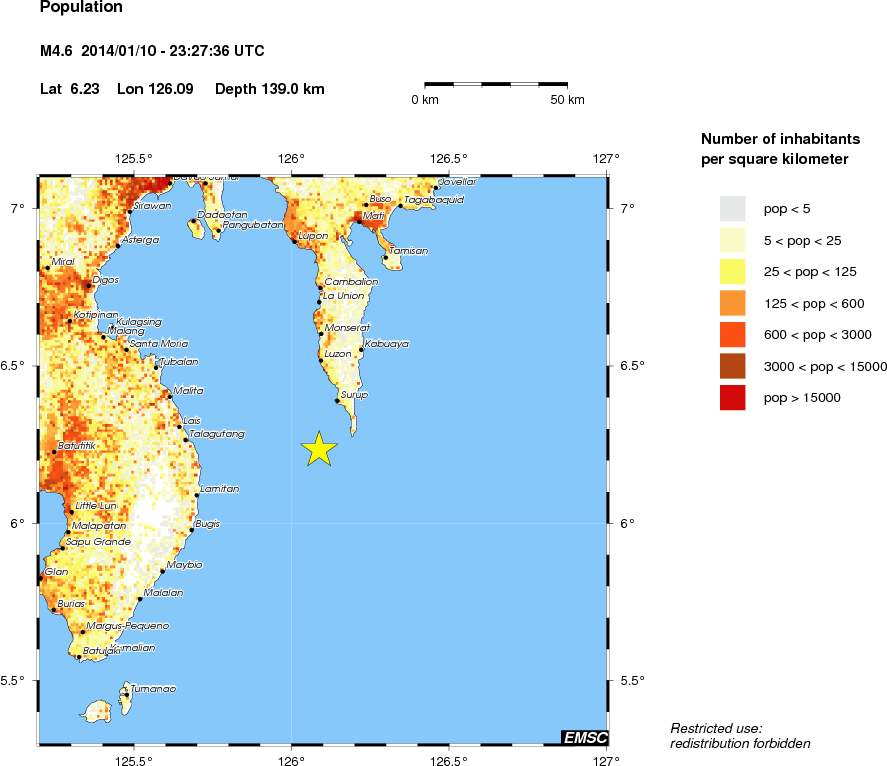The image size is (887, 766).
Task: Select the Maybio coastal town marker
Action: coord(162,571)
